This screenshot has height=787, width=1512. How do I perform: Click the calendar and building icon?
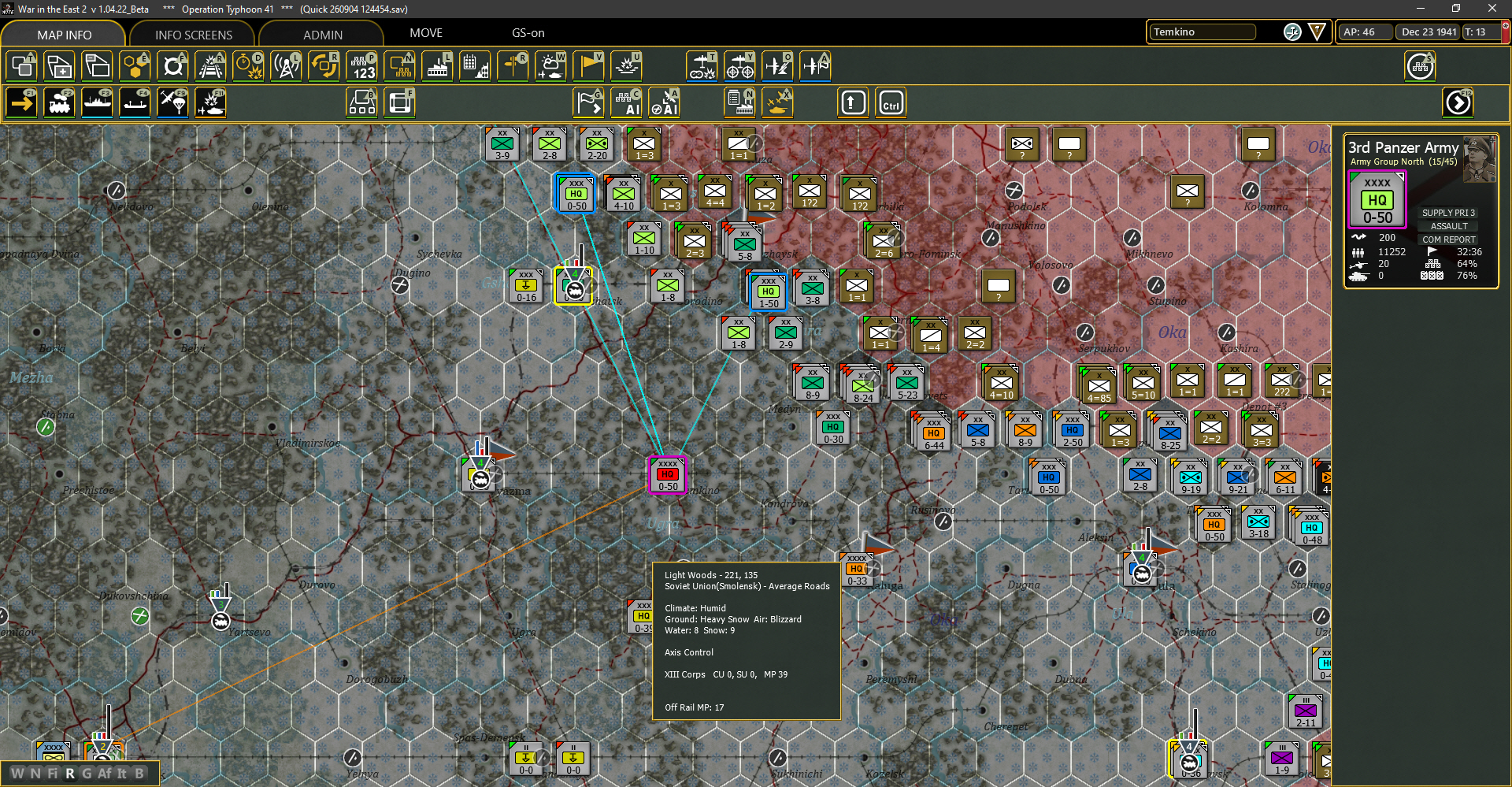(x=476, y=66)
